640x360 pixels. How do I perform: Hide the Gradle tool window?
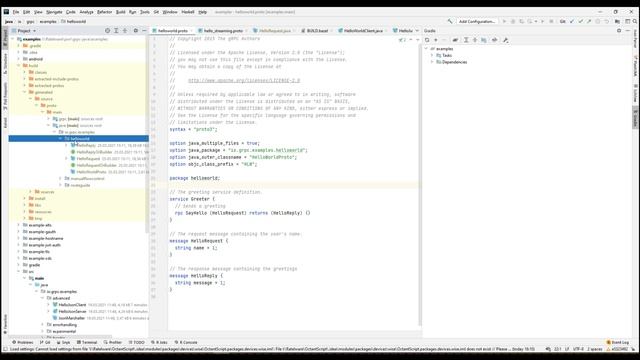click(x=628, y=31)
